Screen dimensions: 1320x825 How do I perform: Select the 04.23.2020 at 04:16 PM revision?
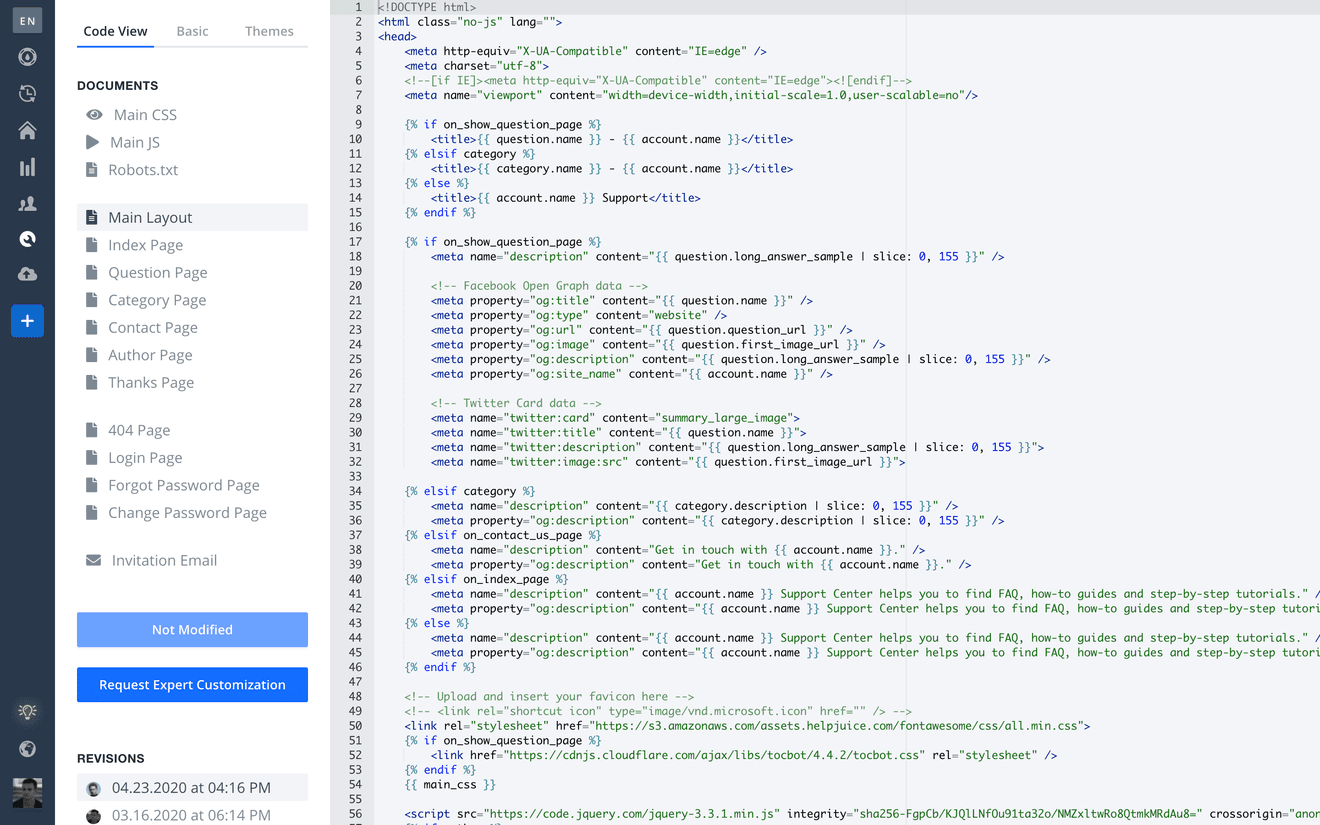(191, 788)
